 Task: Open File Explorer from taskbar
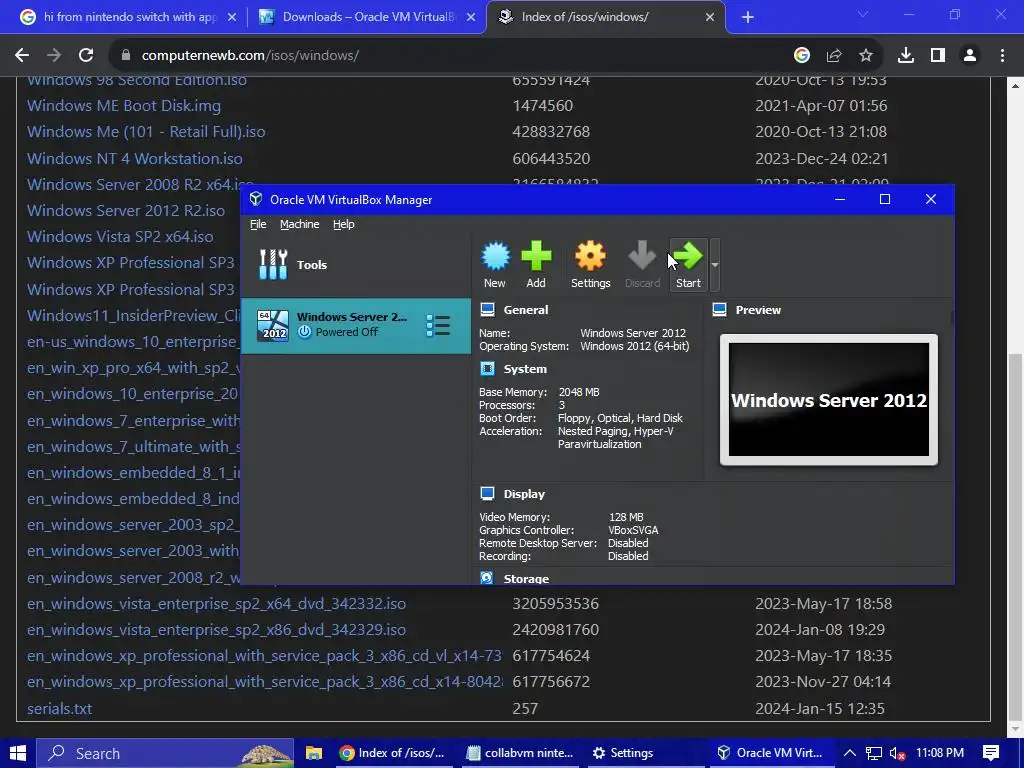click(314, 753)
